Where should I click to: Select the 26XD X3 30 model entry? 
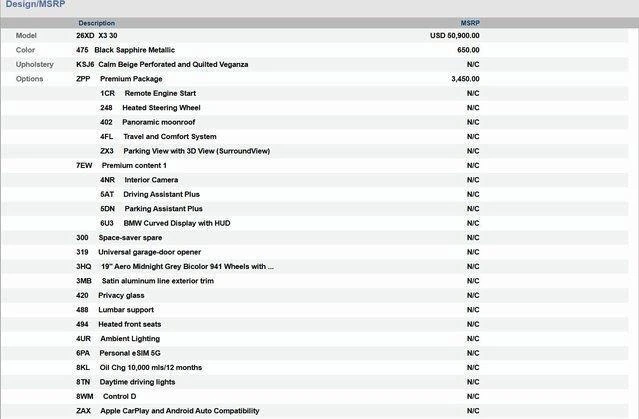[x=97, y=35]
